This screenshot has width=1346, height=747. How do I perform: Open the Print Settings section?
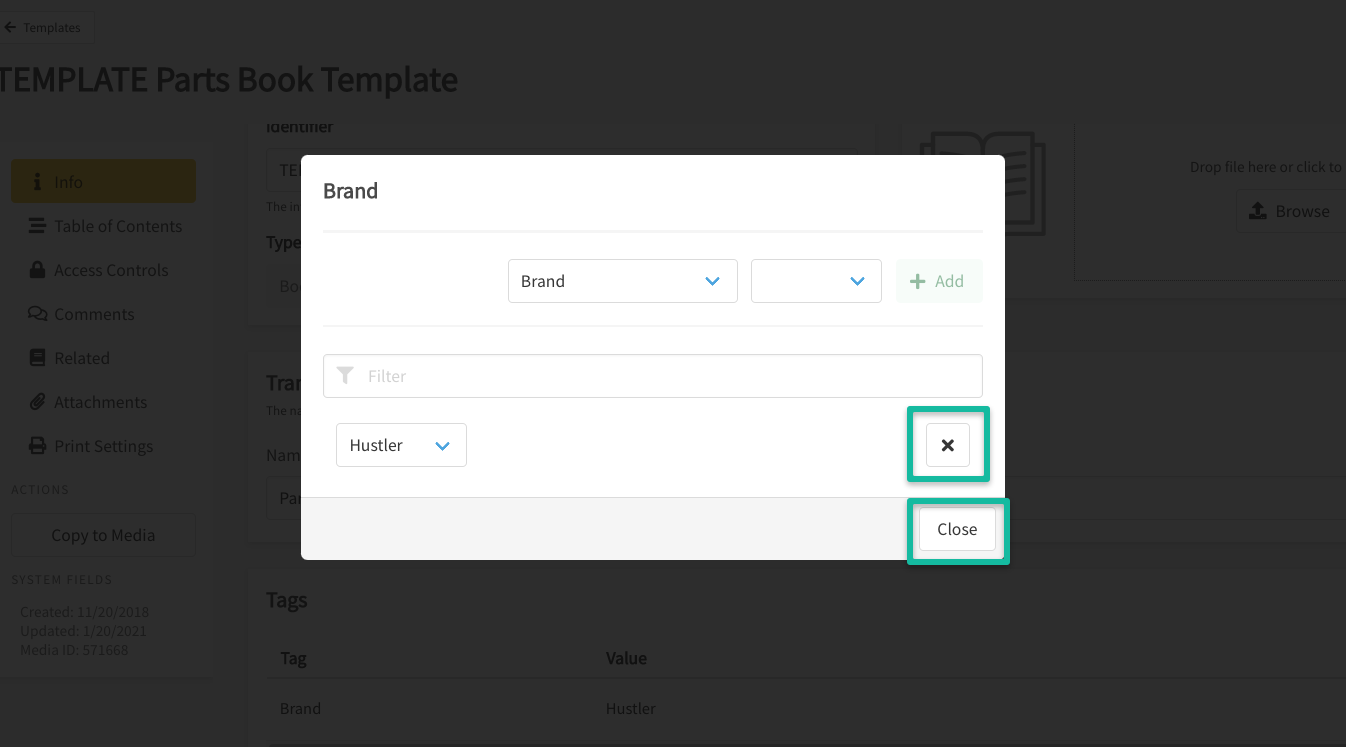pyautogui.click(x=104, y=446)
